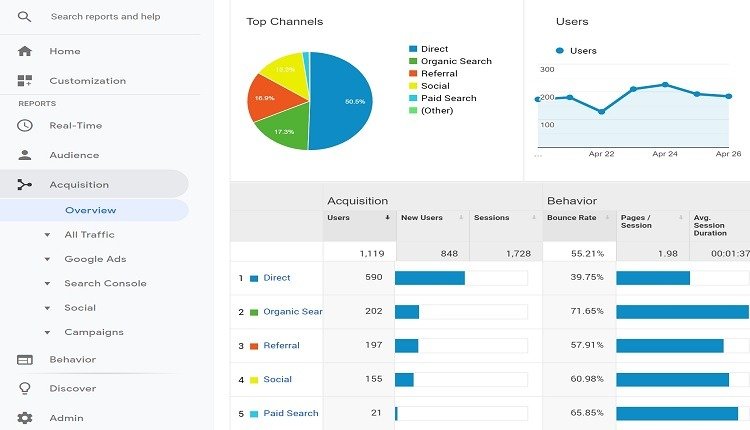
Task: Open the Direct channel link
Action: [276, 277]
